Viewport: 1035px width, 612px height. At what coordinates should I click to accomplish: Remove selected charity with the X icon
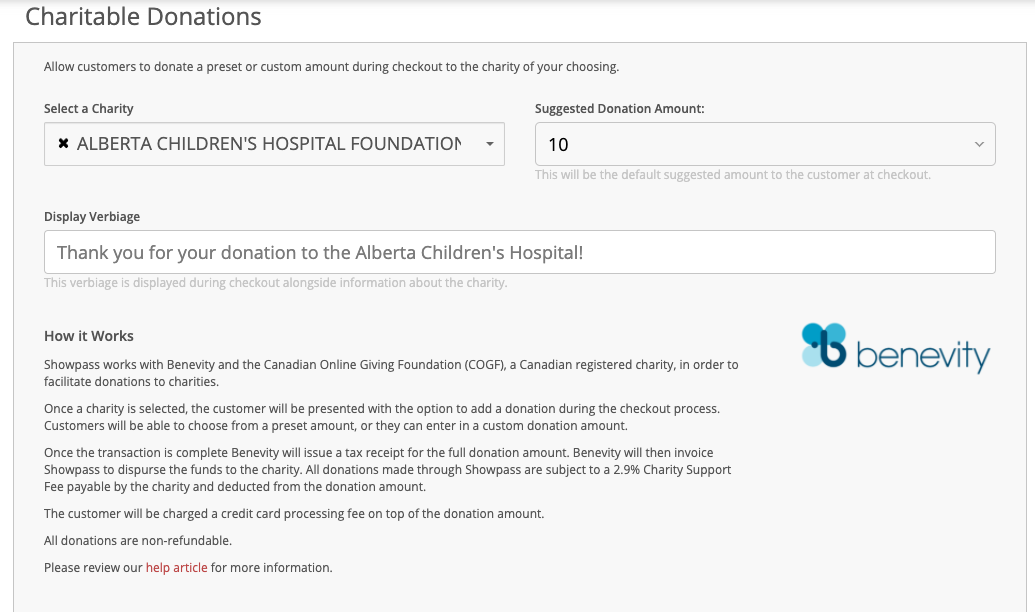click(63, 143)
